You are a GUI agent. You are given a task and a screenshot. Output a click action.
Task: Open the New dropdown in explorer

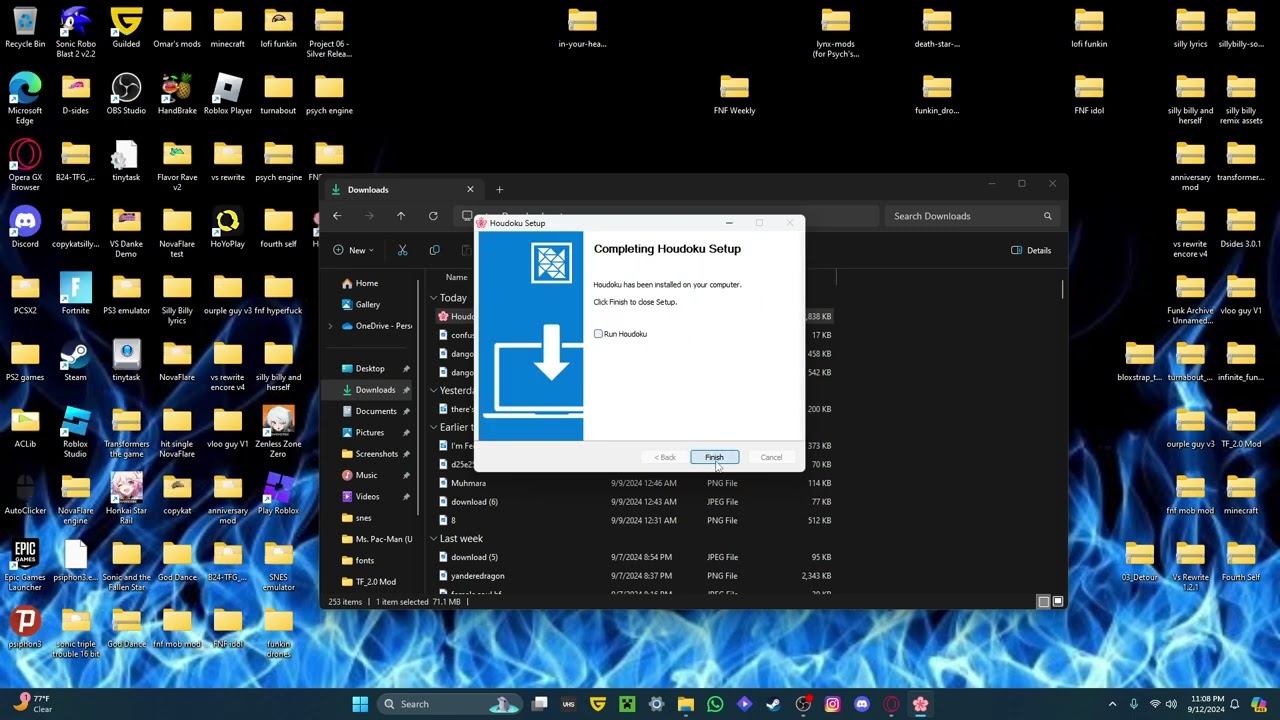[x=353, y=250]
